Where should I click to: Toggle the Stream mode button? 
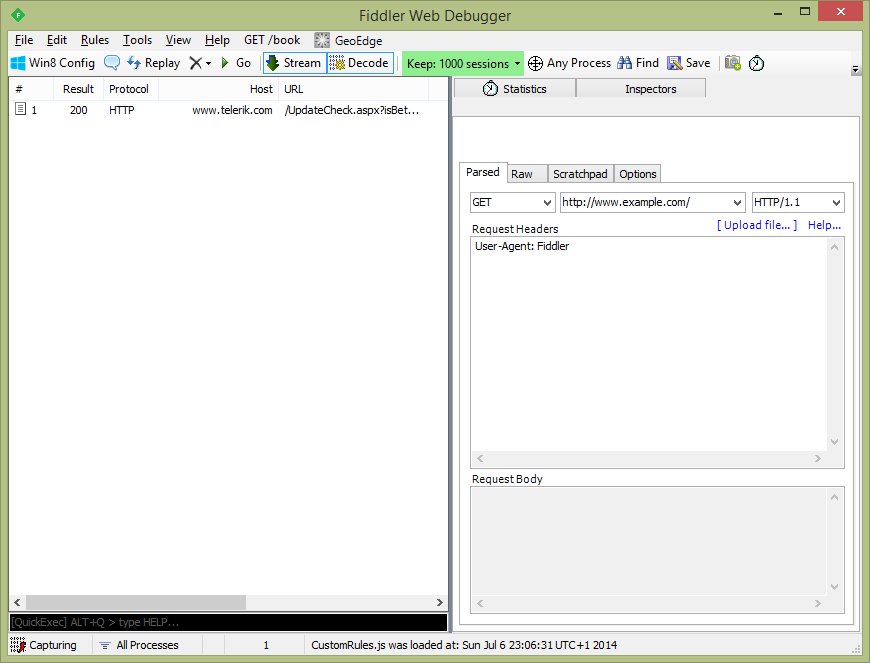(x=293, y=63)
